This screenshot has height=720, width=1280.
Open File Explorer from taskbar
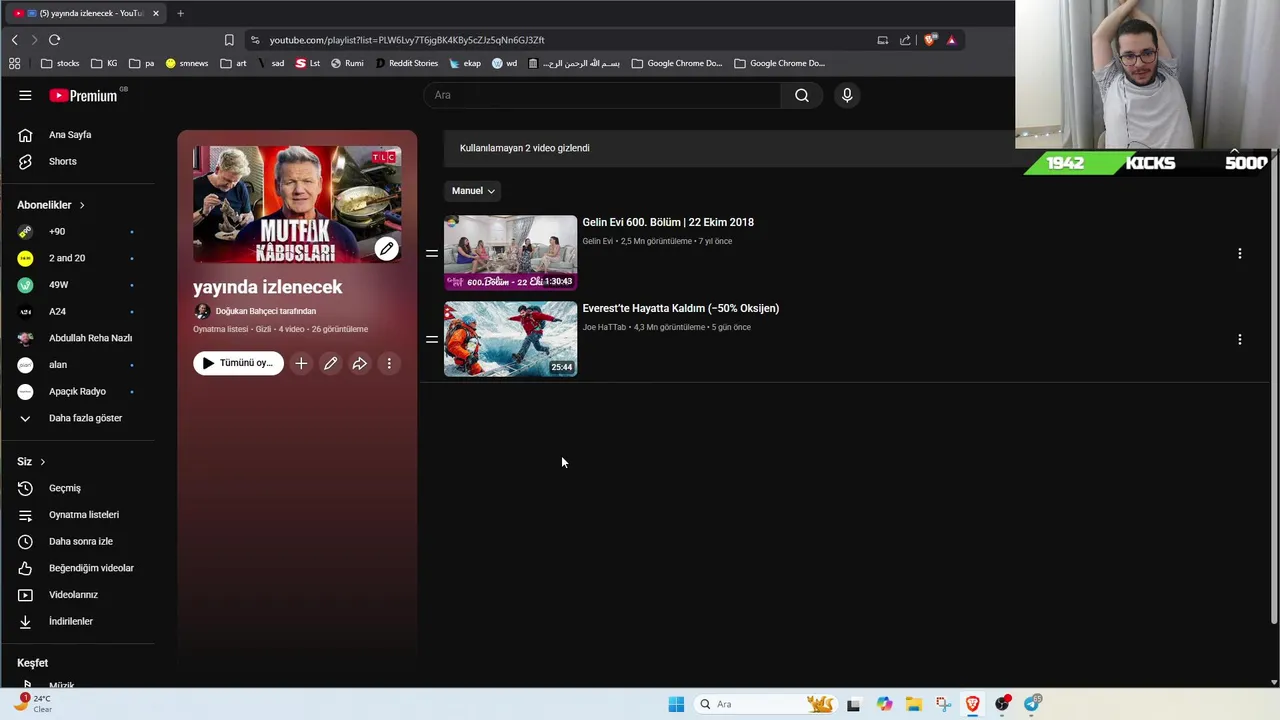coord(914,704)
